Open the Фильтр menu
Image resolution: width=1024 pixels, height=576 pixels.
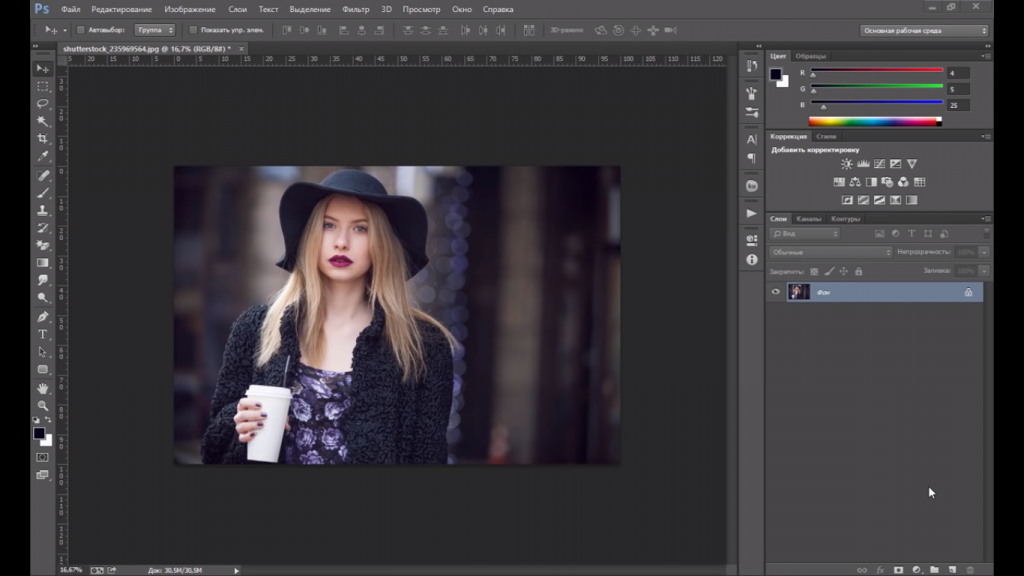(x=355, y=9)
